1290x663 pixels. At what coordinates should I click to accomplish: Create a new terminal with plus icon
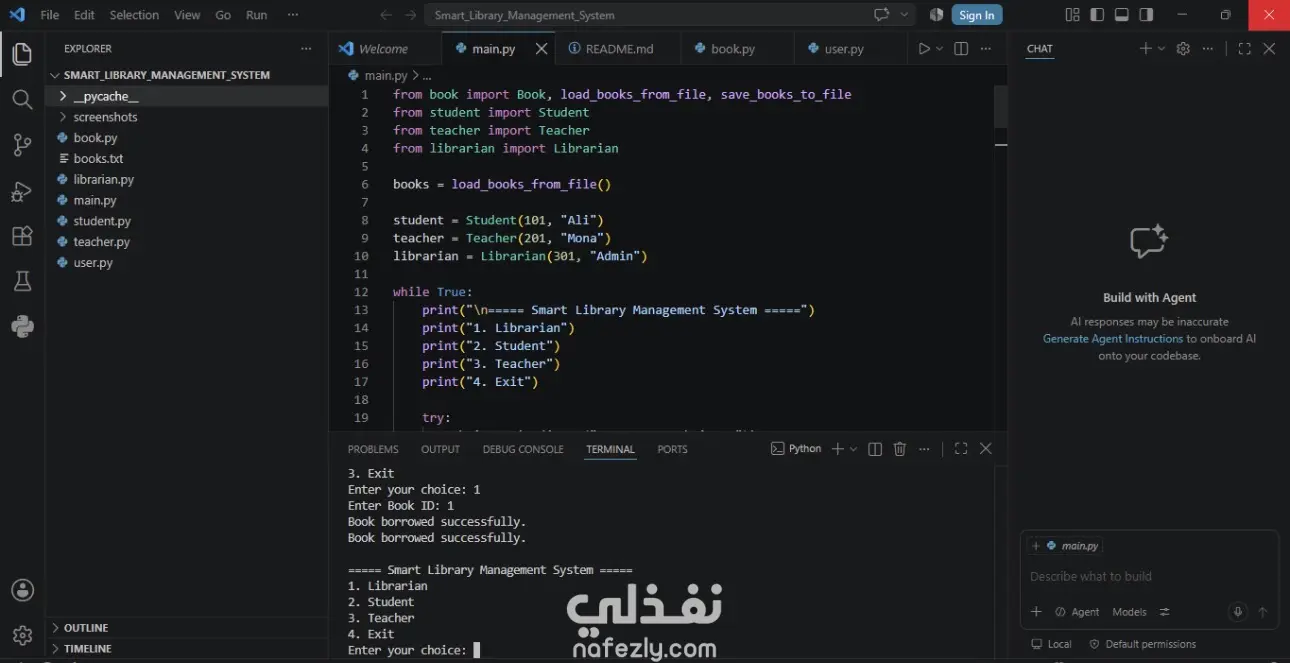tap(838, 449)
